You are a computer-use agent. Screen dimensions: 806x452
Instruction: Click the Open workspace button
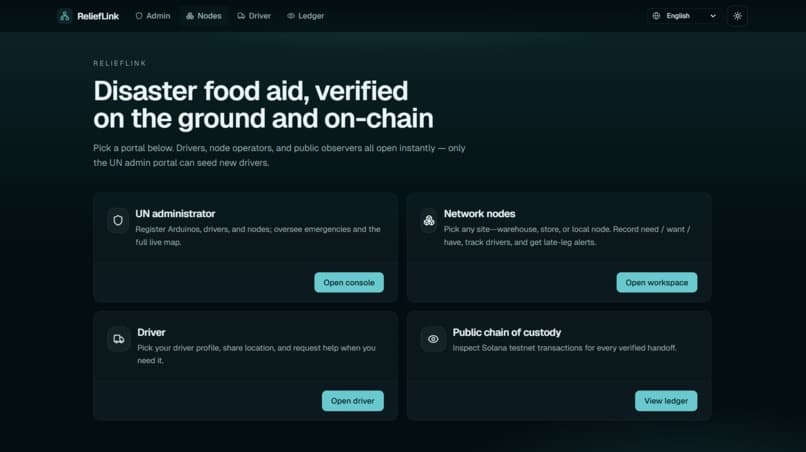click(x=656, y=282)
